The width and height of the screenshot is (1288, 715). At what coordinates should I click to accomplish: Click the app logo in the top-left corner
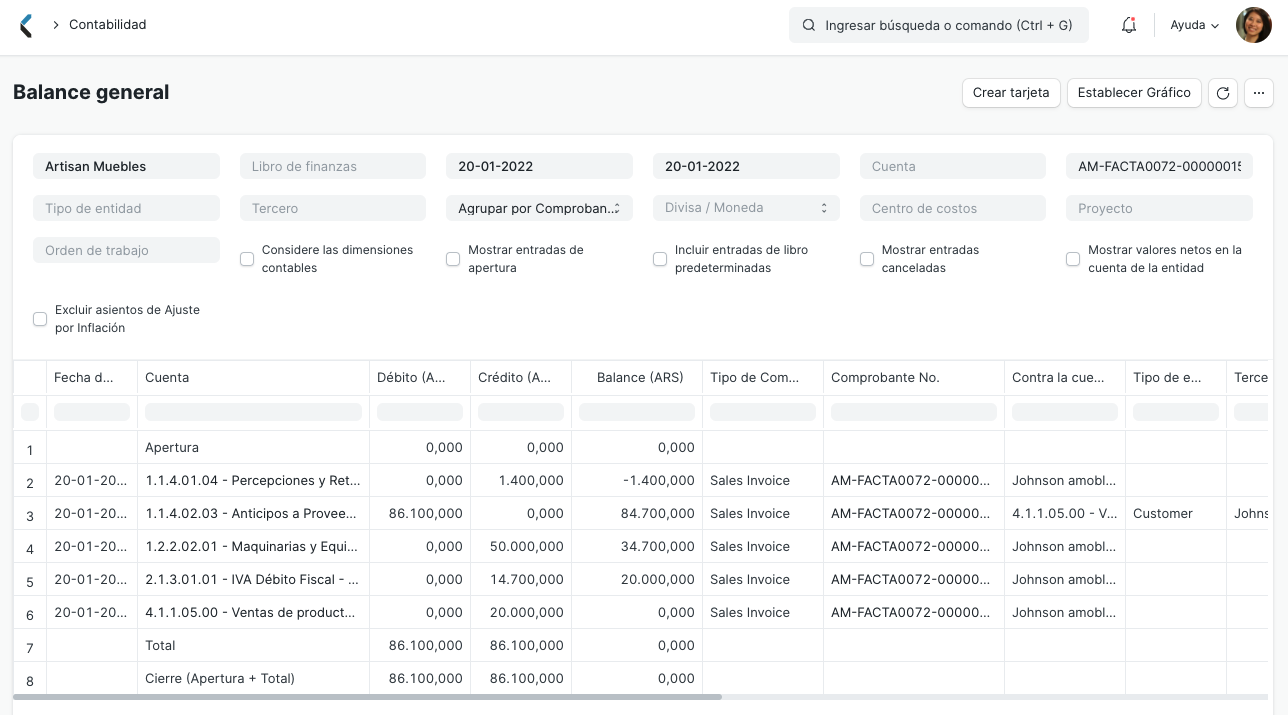point(26,25)
